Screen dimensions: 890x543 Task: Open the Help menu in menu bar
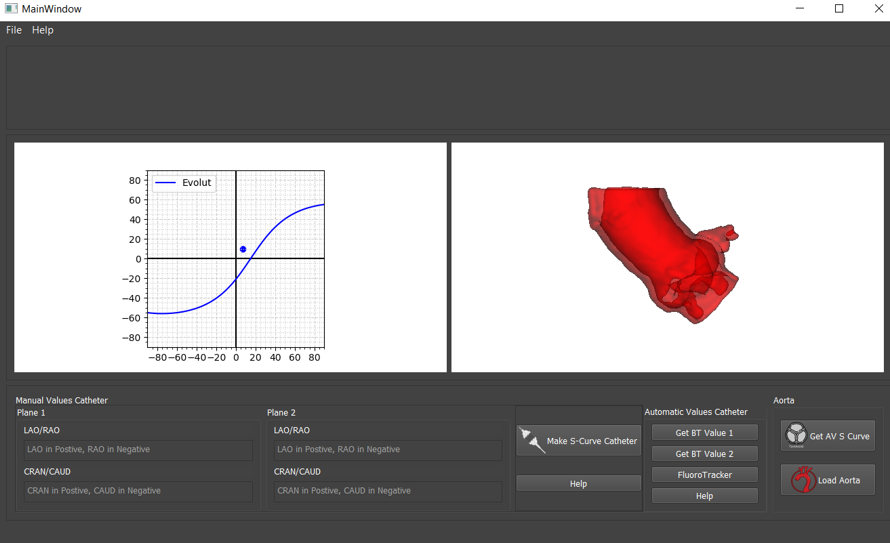point(43,30)
